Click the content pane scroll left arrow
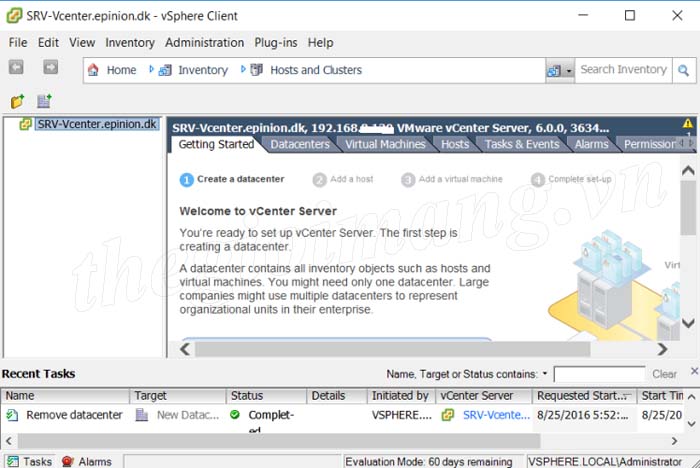This screenshot has height=468, width=700. point(185,349)
